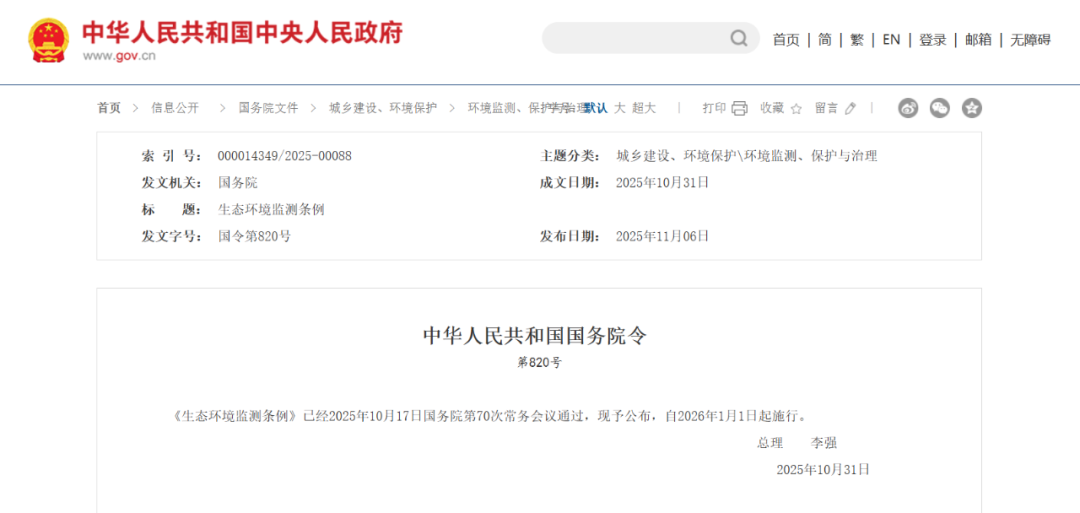Viewport: 1080px width, 513px height.
Task: Switch to simplified Chinese 简
Action: pos(824,40)
